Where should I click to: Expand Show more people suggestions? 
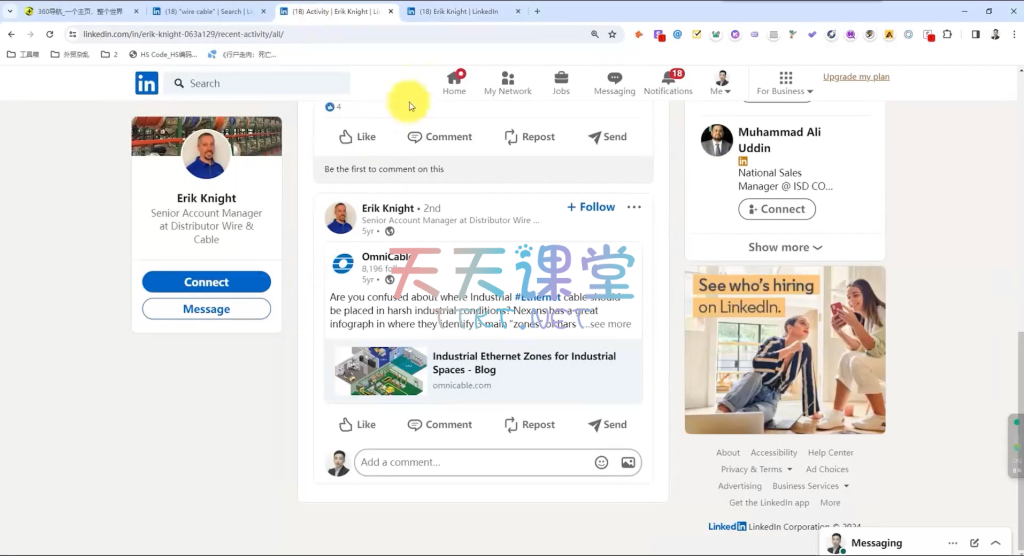tap(785, 247)
